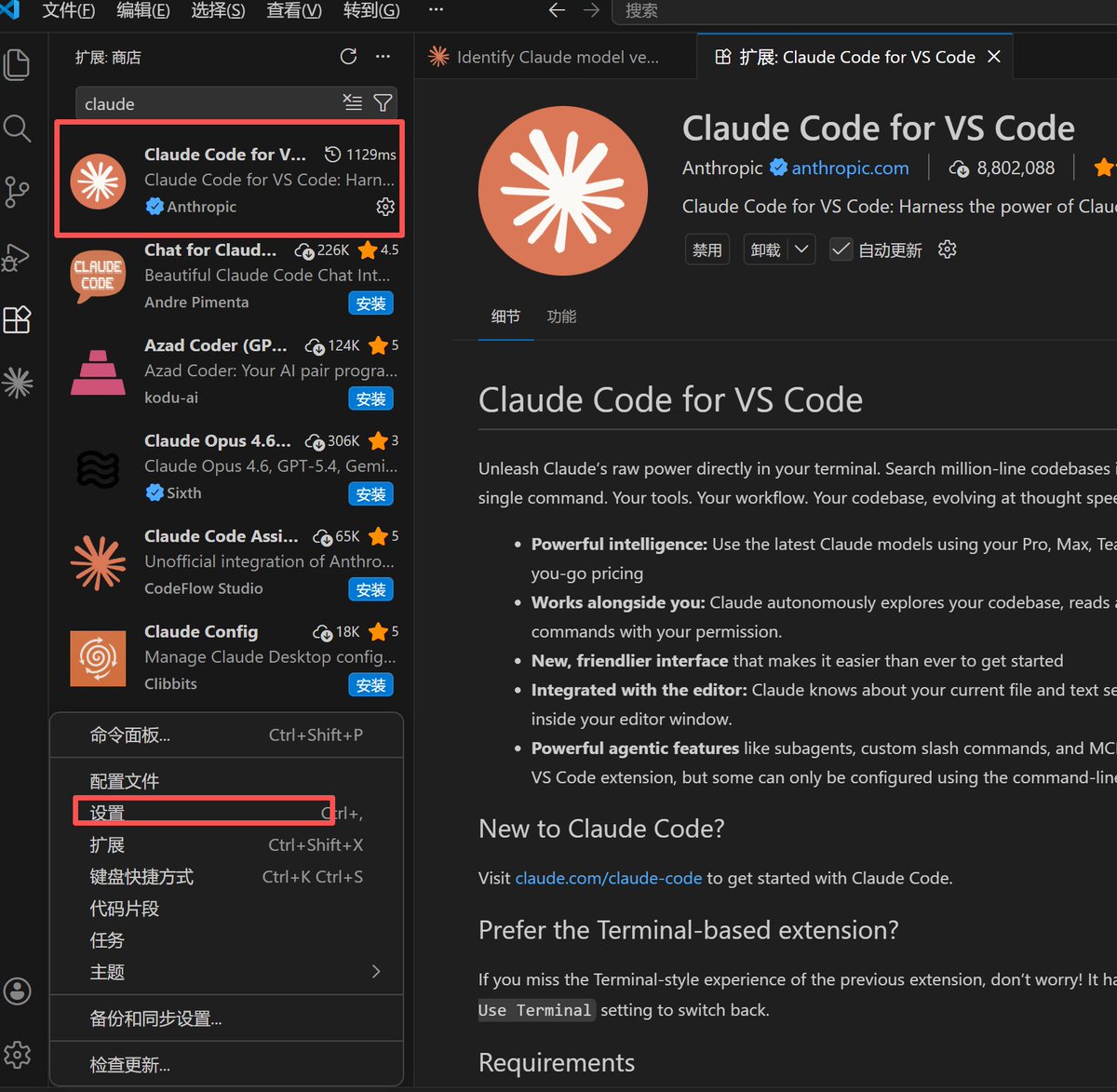
Task: Choose 设置 from the manage menu
Action: pyautogui.click(x=226, y=813)
